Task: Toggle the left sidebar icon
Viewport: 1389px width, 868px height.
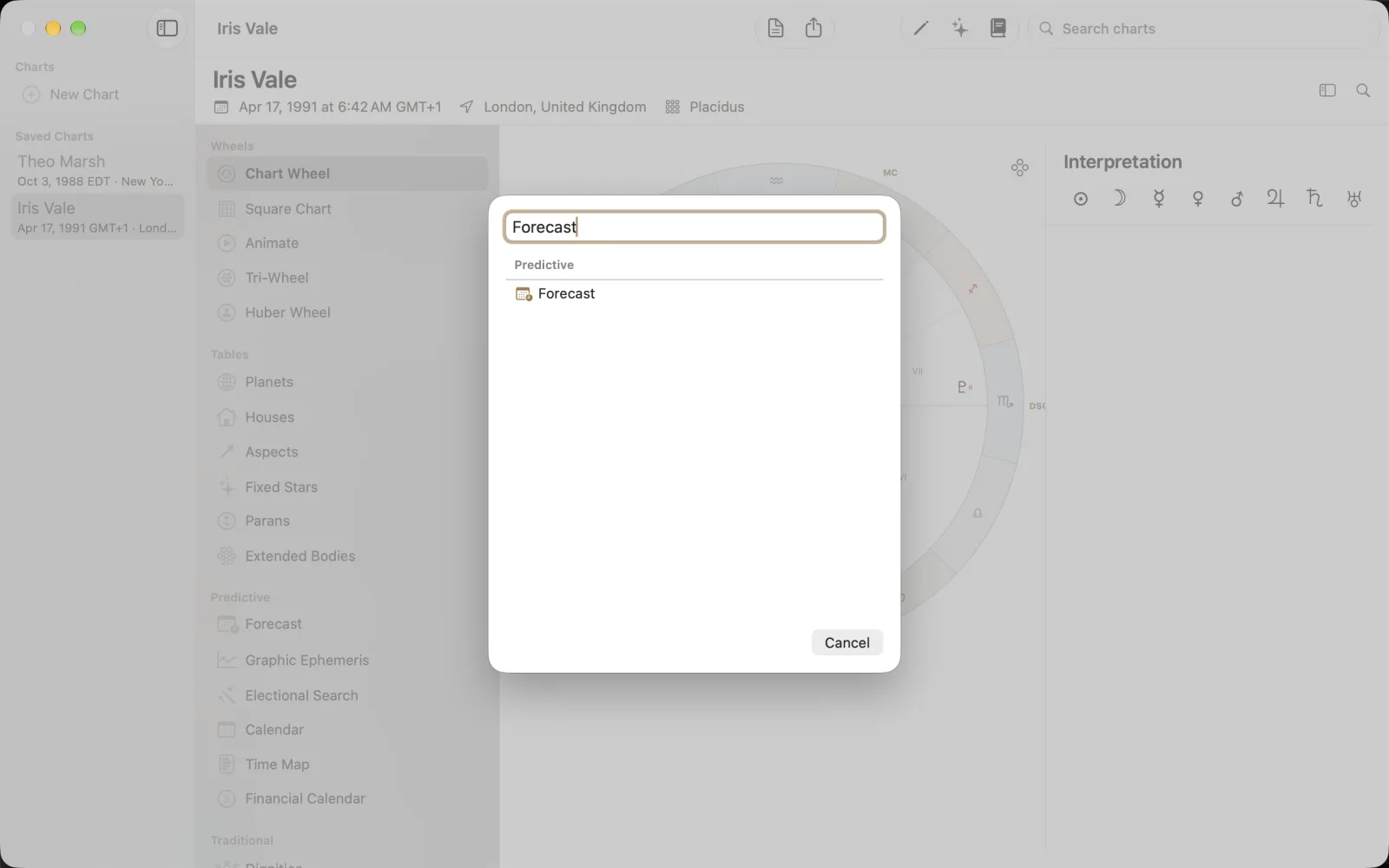Action: [x=167, y=29]
